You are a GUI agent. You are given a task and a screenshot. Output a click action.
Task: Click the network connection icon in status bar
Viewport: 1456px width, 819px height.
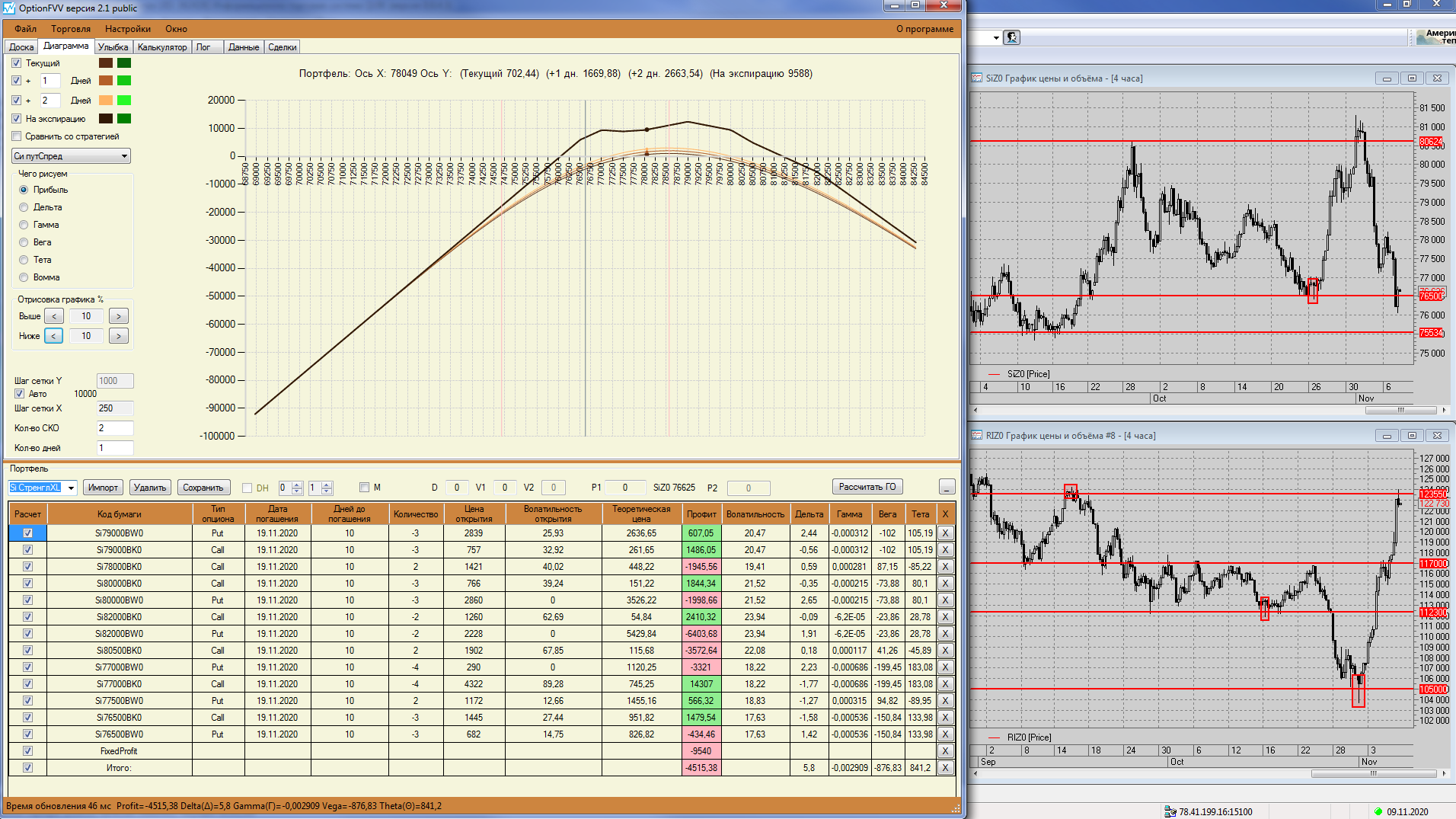1170,812
